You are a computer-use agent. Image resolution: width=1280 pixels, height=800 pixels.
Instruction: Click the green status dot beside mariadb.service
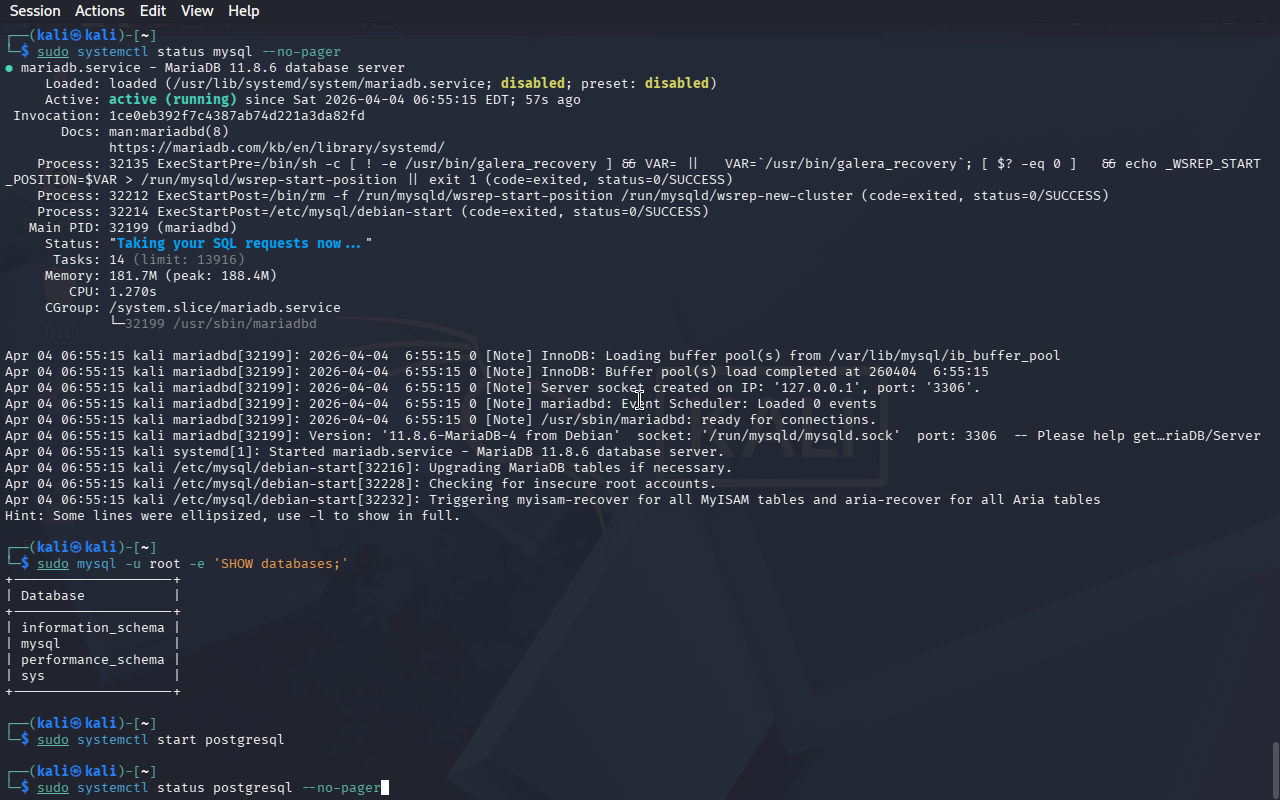click(x=9, y=68)
